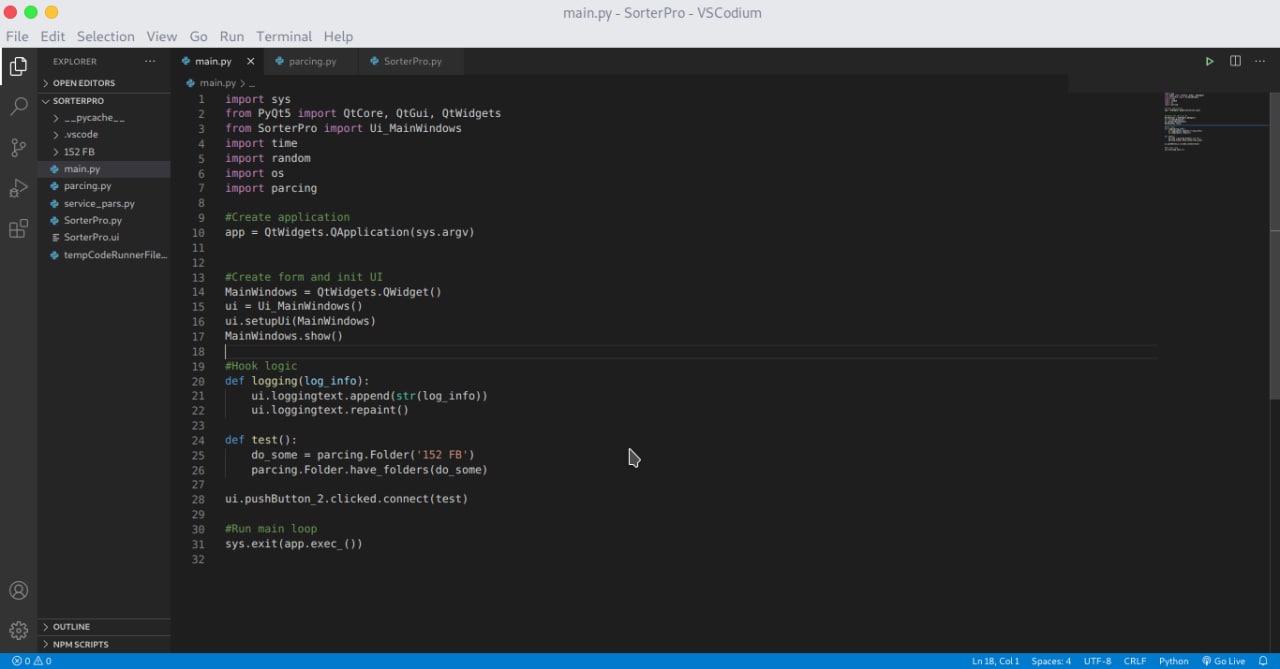Open the Source Control view
The height and width of the screenshot is (669, 1280).
point(18,148)
